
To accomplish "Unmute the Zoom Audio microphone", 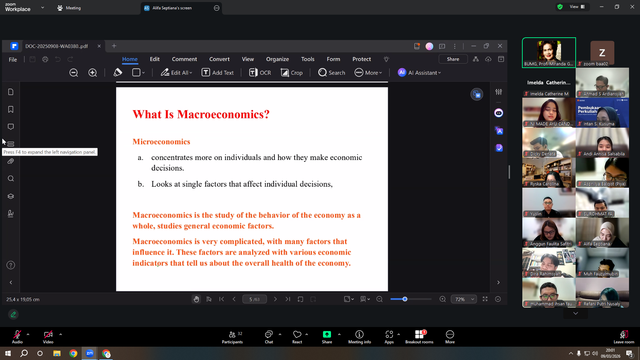I will coord(17,337).
